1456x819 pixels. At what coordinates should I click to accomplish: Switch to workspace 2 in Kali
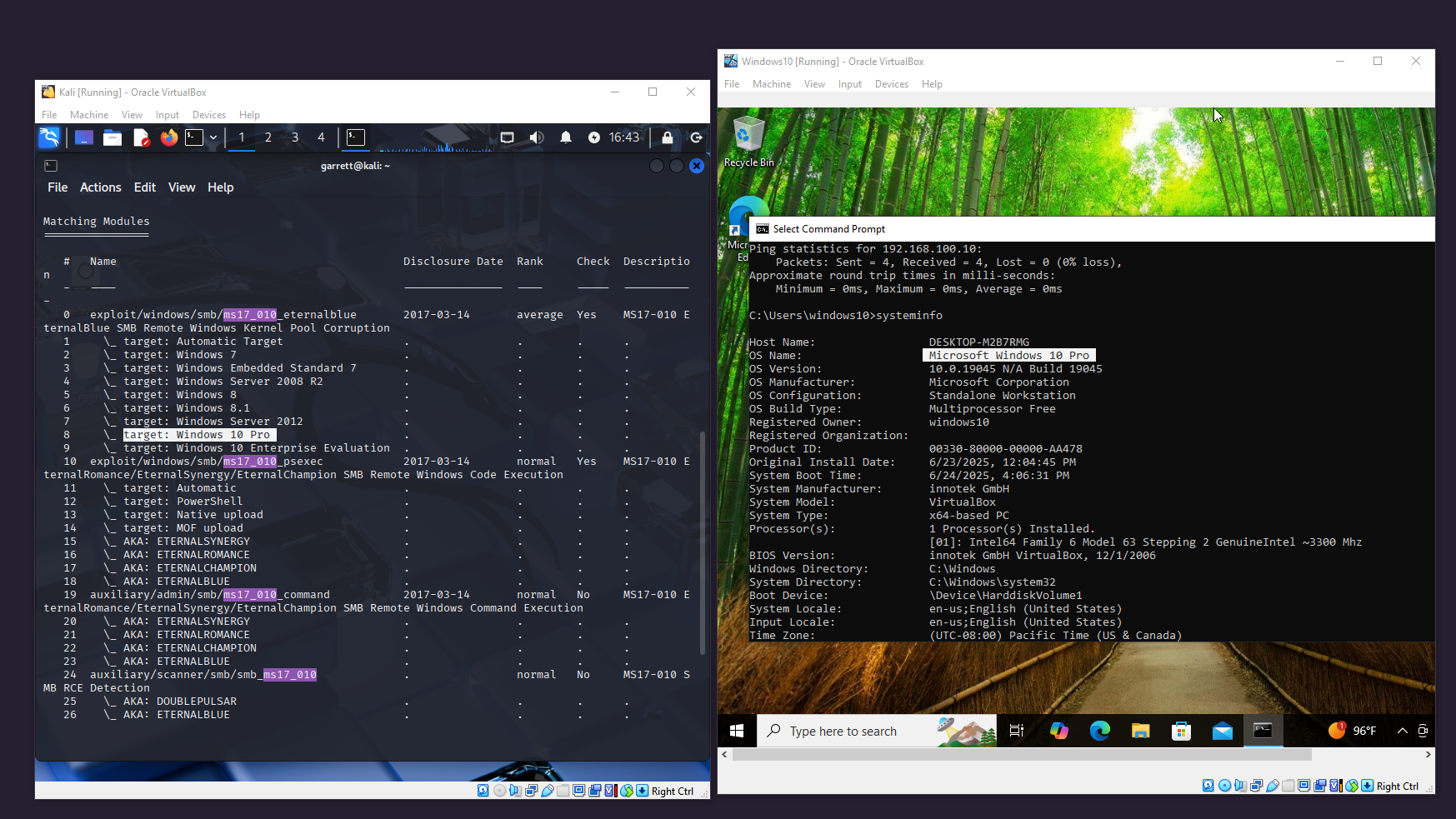click(268, 137)
